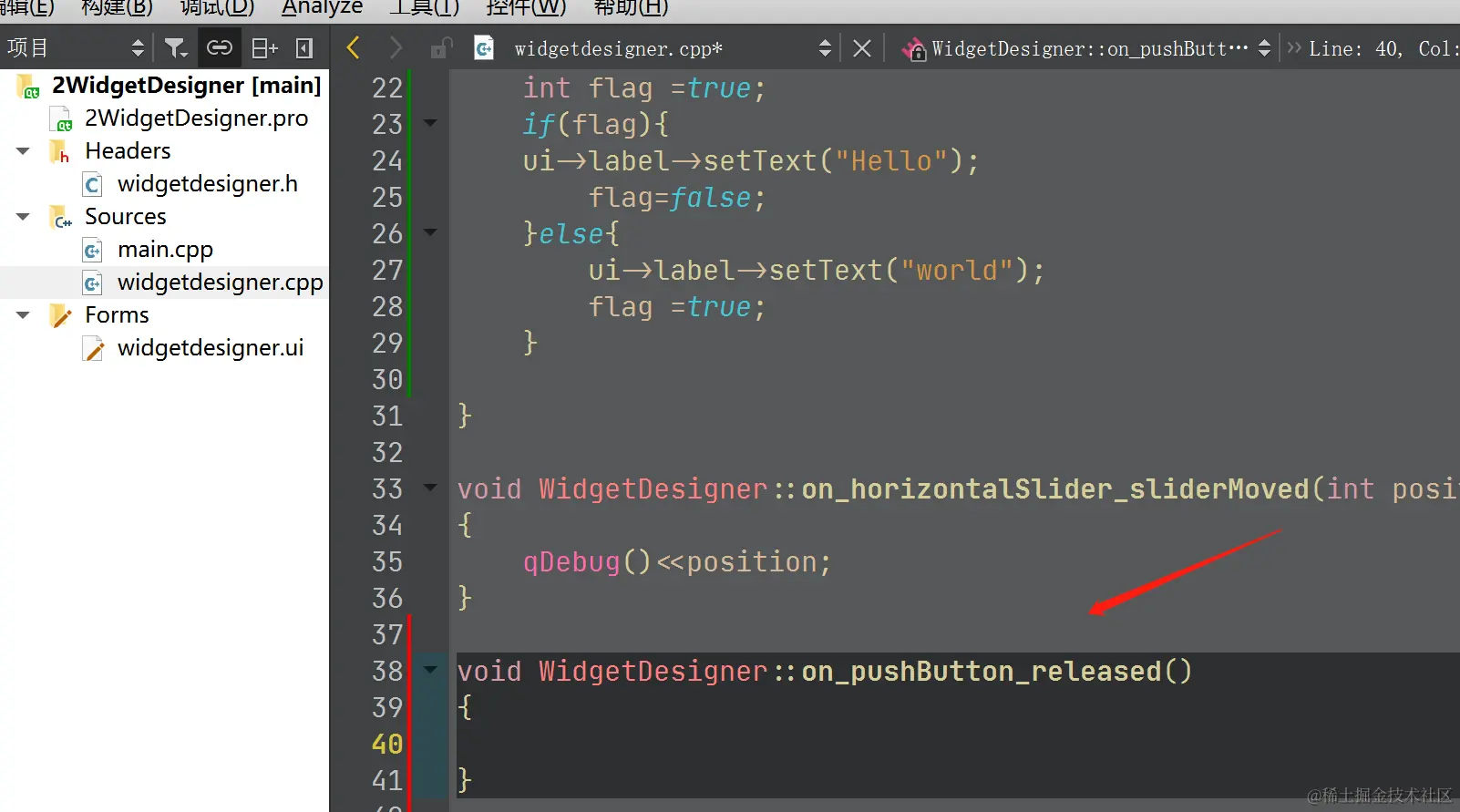Viewport: 1460px width, 812px height.
Task: Select the Forms folder label
Action: click(x=117, y=314)
